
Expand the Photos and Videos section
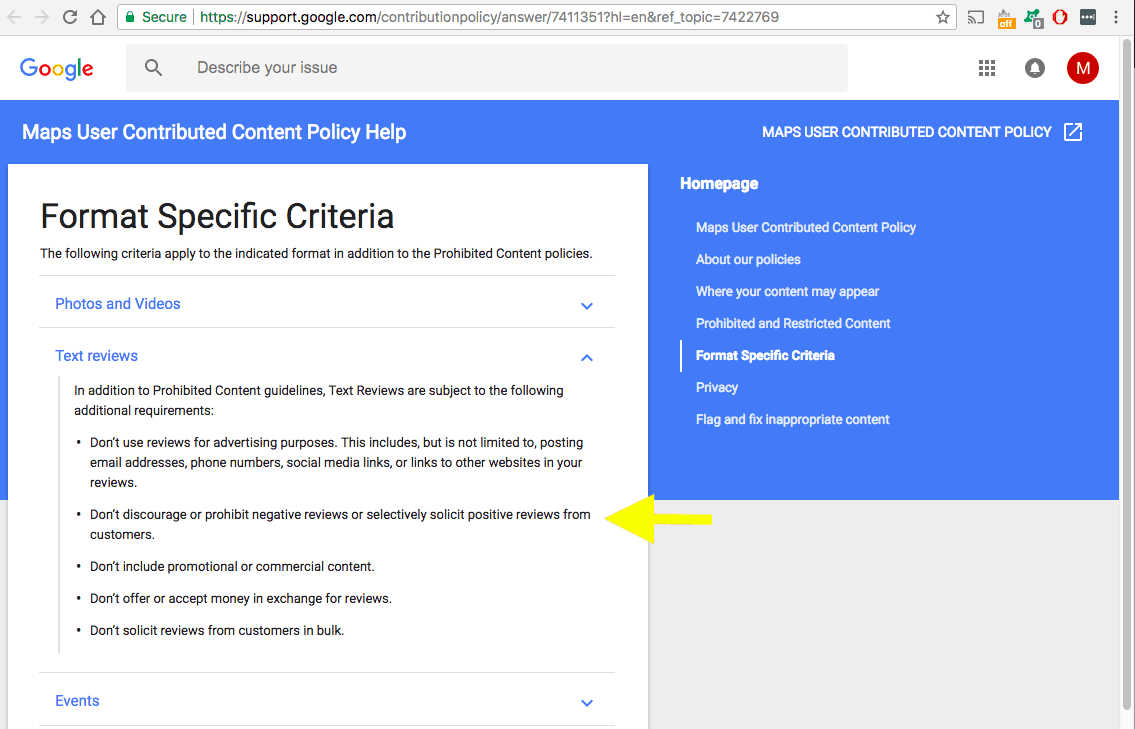[x=587, y=305]
